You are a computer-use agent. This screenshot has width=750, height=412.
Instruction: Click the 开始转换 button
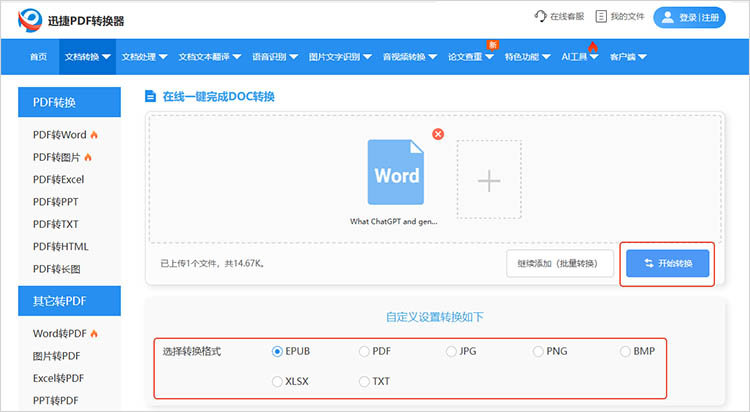(x=668, y=263)
